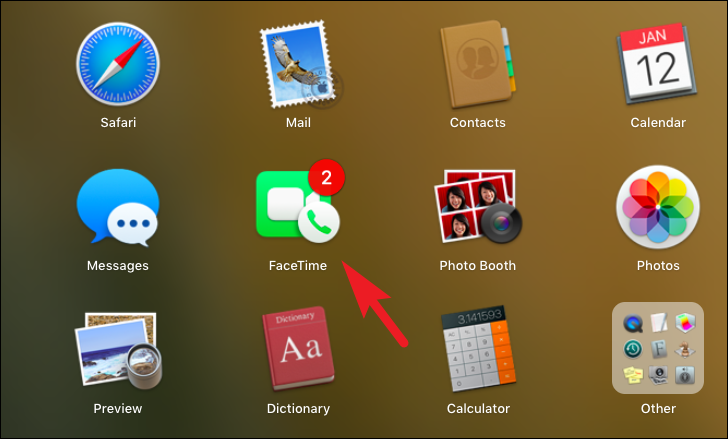Open the Other folder of utilities
Image resolution: width=728 pixels, height=439 pixels.
[x=658, y=348]
